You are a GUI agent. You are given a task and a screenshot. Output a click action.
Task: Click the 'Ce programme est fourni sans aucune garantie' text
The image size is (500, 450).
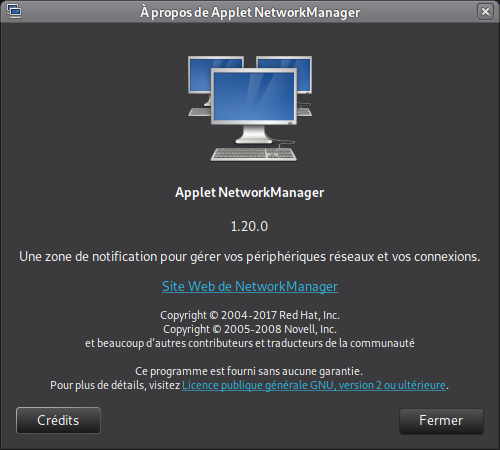[249, 371]
